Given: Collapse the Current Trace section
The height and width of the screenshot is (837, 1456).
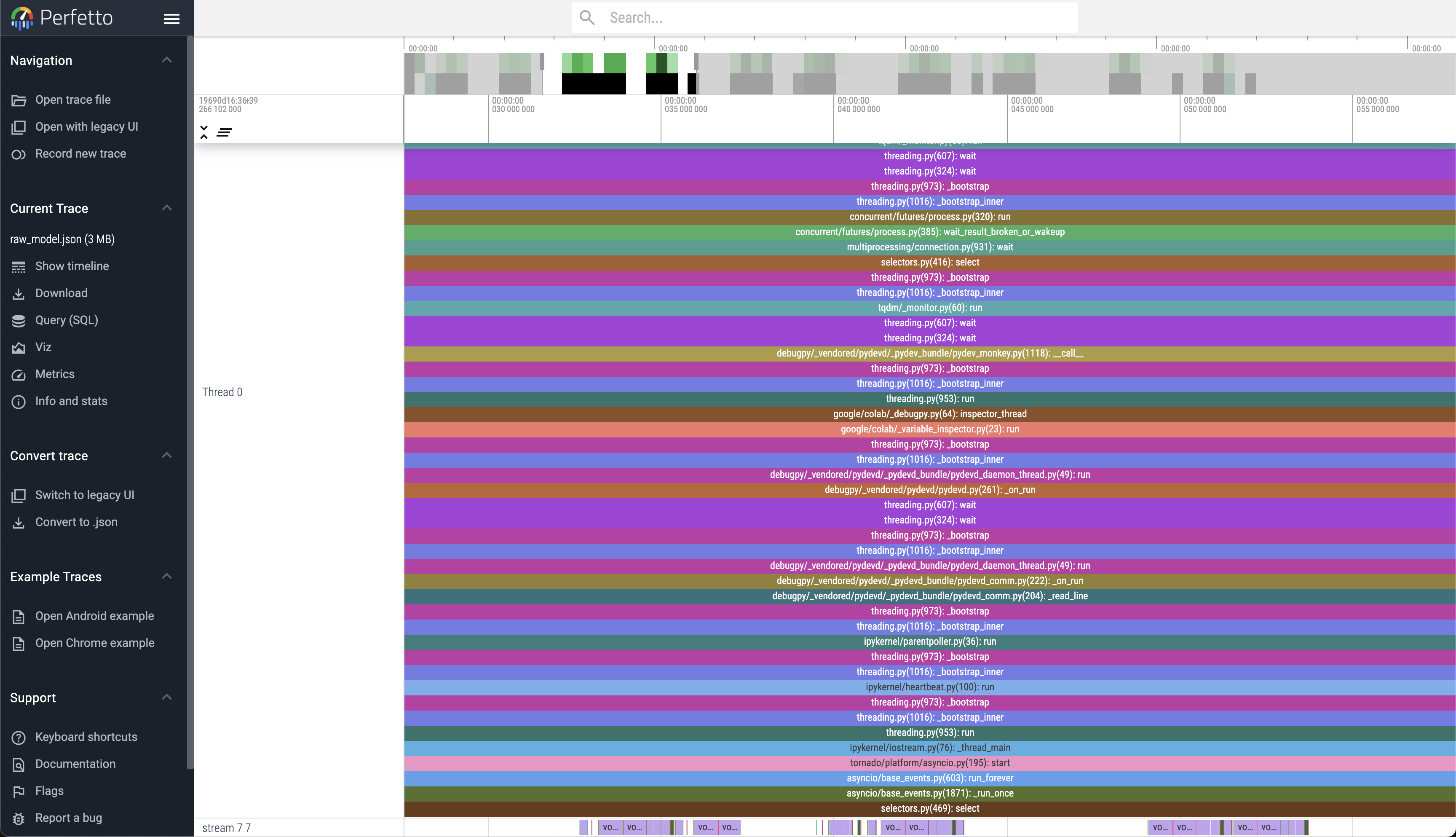Looking at the screenshot, I should pos(167,207).
